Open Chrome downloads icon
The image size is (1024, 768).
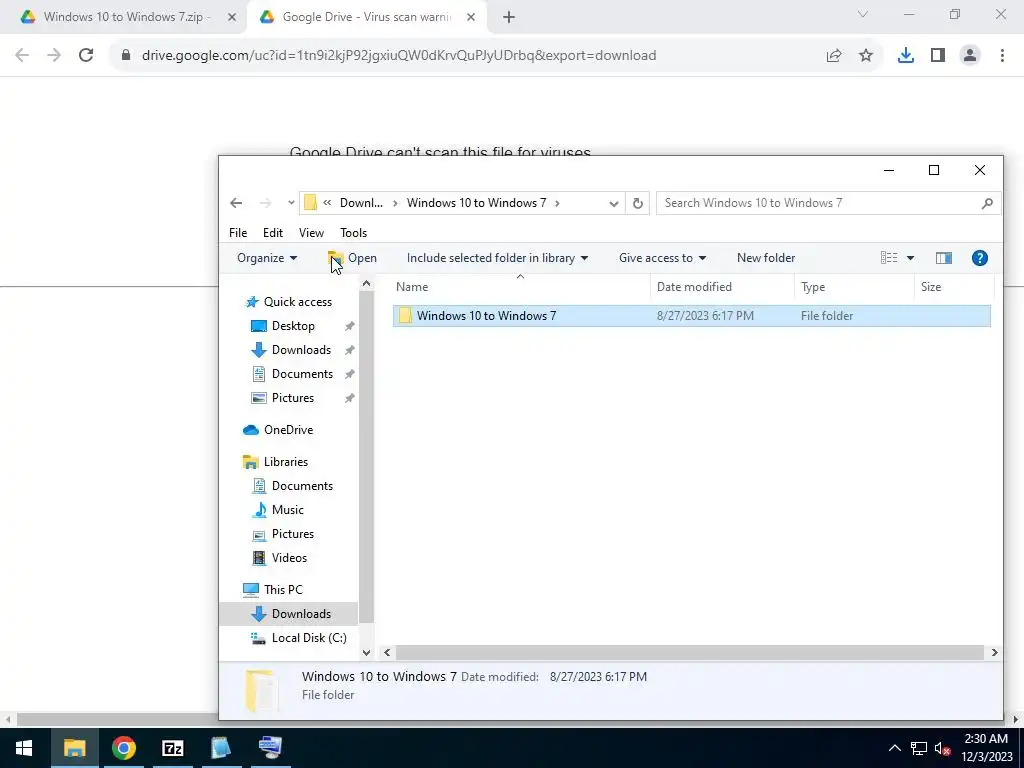click(x=906, y=56)
